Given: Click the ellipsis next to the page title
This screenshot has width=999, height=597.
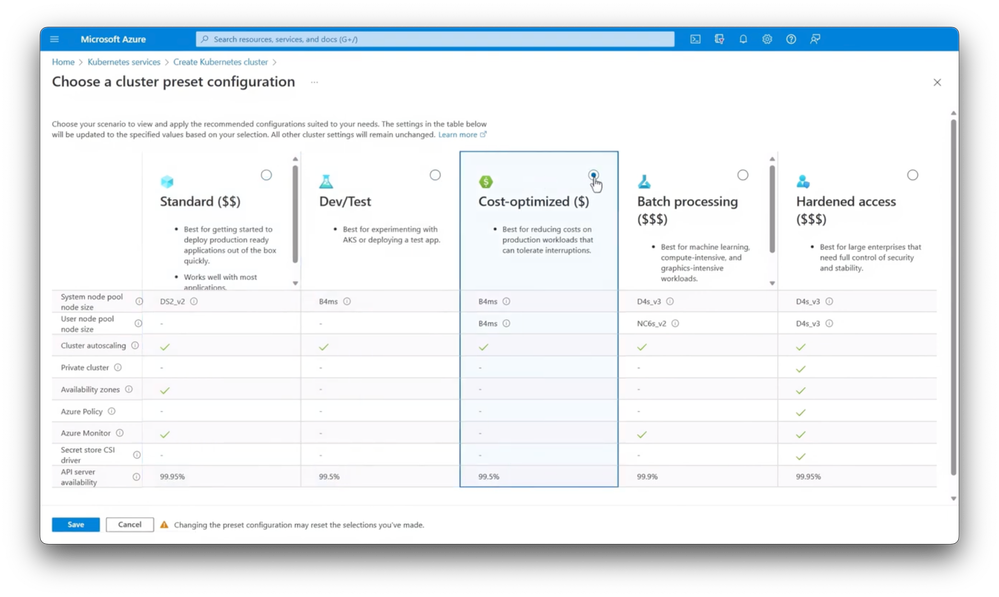Looking at the screenshot, I should click(x=314, y=82).
